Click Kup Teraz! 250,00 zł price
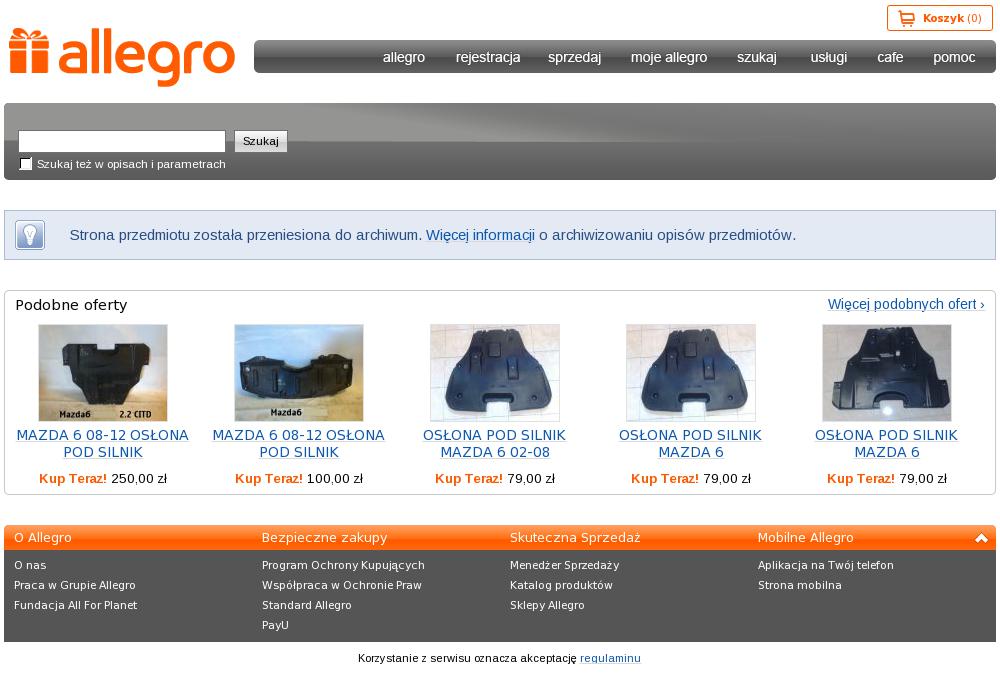This screenshot has height=678, width=1000. (x=103, y=478)
